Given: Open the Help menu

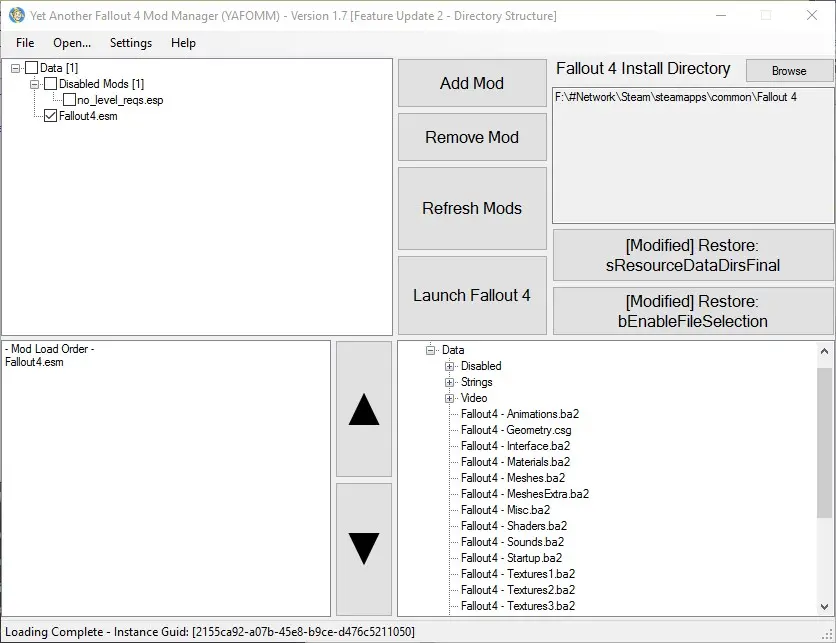Looking at the screenshot, I should 183,43.
